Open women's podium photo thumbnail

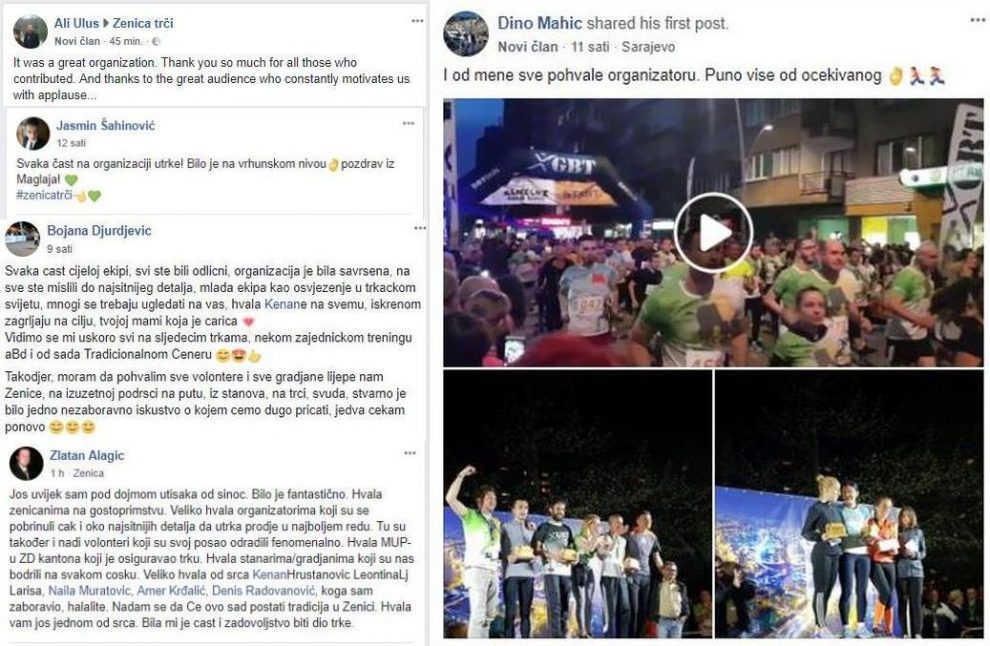[x=849, y=504]
